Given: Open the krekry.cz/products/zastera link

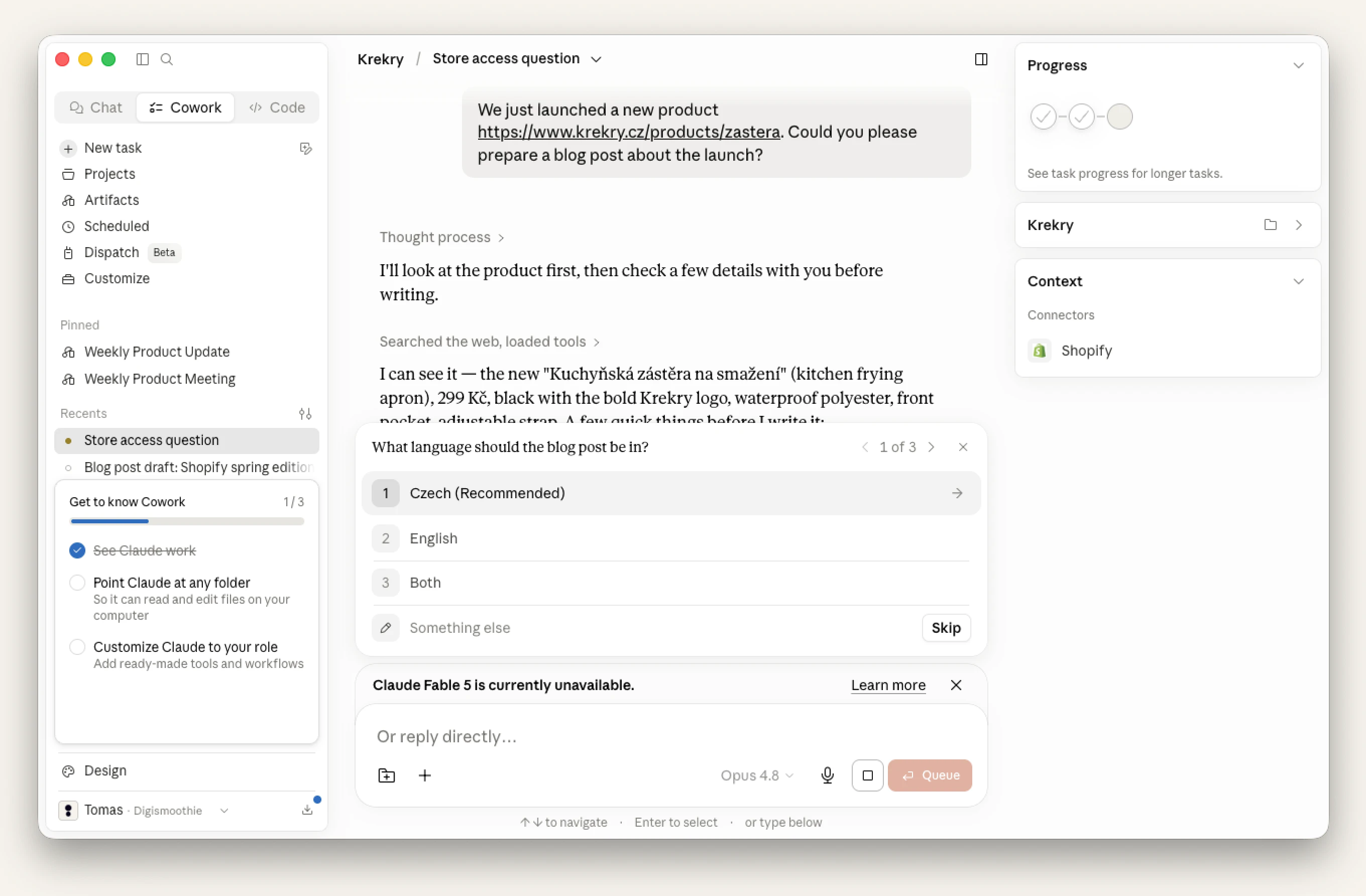Looking at the screenshot, I should 628,132.
